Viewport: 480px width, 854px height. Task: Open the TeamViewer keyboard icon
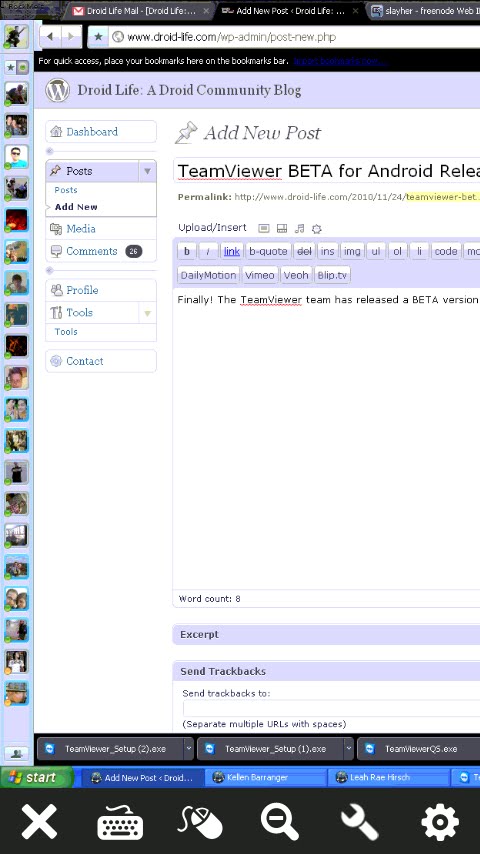pyautogui.click(x=120, y=822)
